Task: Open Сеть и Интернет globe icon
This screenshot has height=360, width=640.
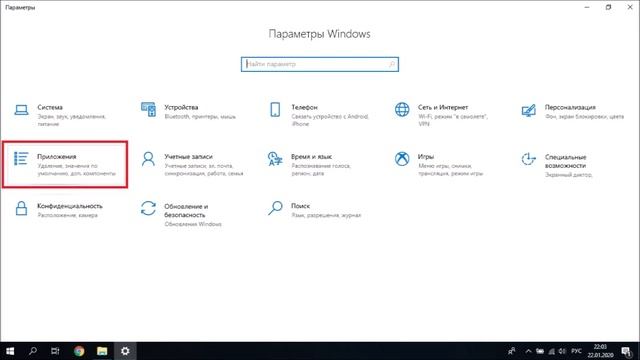Action: pyautogui.click(x=402, y=109)
